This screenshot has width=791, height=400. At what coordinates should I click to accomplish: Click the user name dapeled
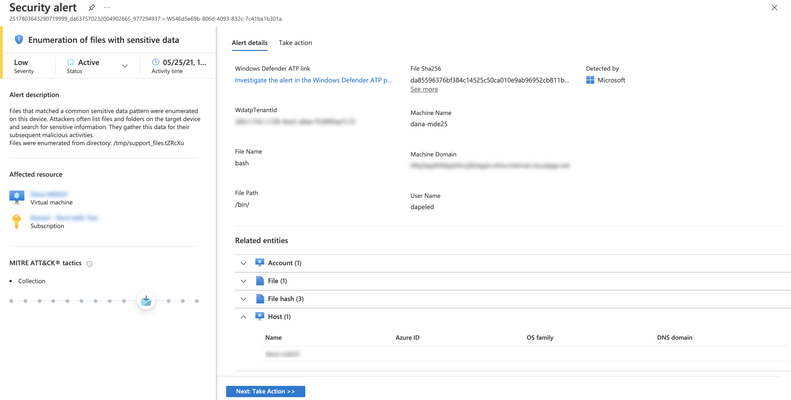422,207
